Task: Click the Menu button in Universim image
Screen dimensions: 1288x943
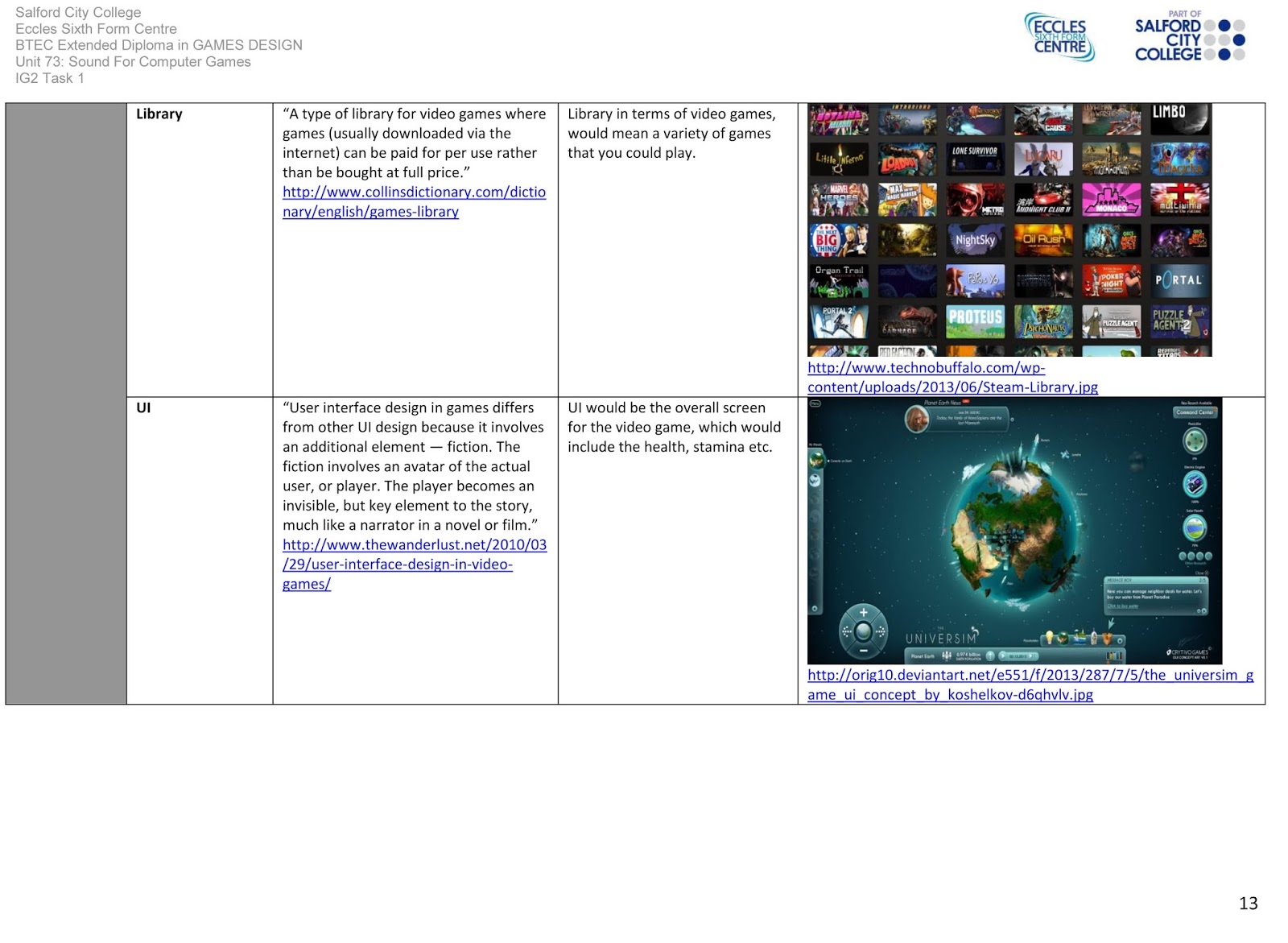Action: tap(815, 403)
